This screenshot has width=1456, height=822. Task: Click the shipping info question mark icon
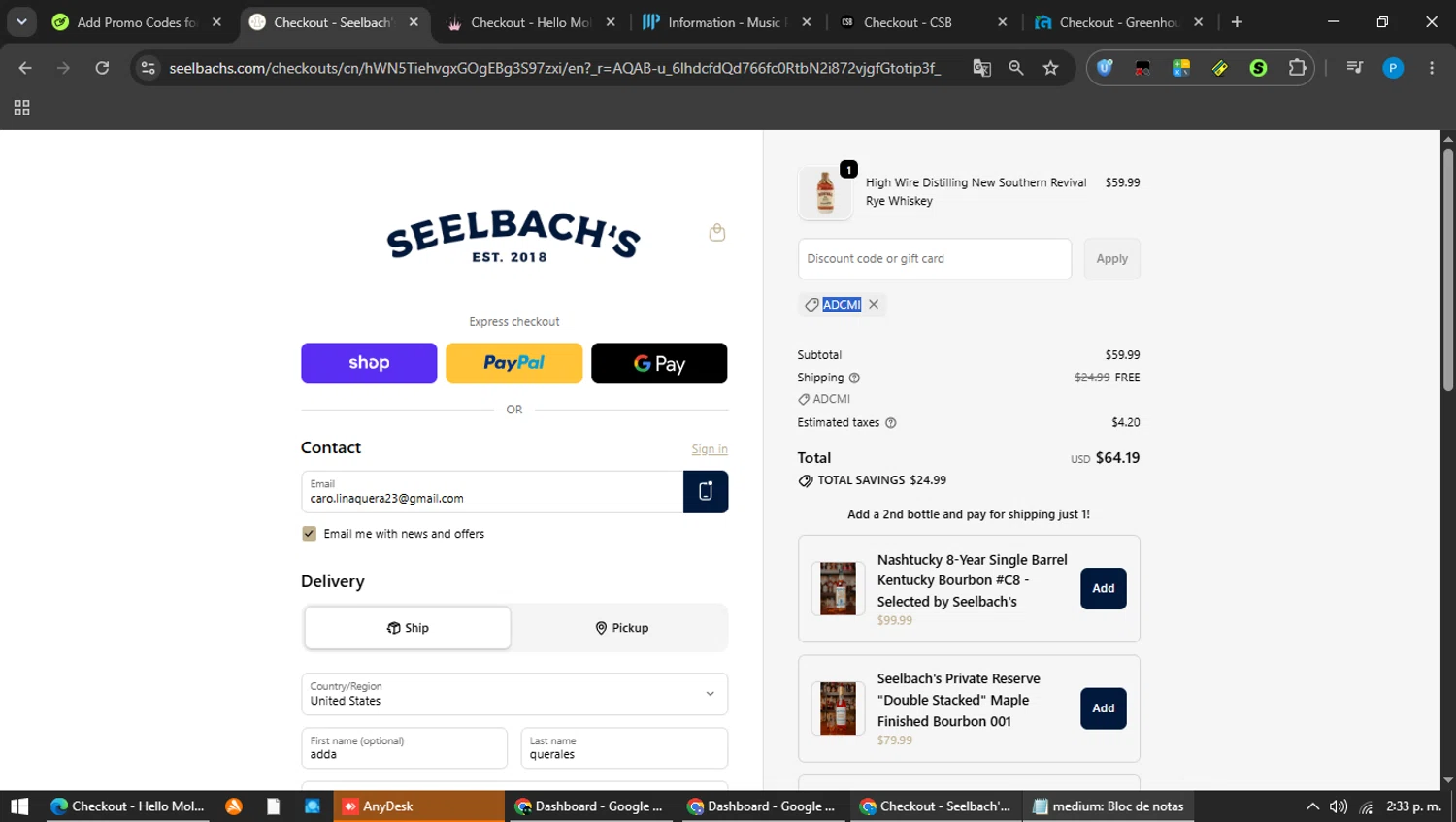pyautogui.click(x=854, y=378)
